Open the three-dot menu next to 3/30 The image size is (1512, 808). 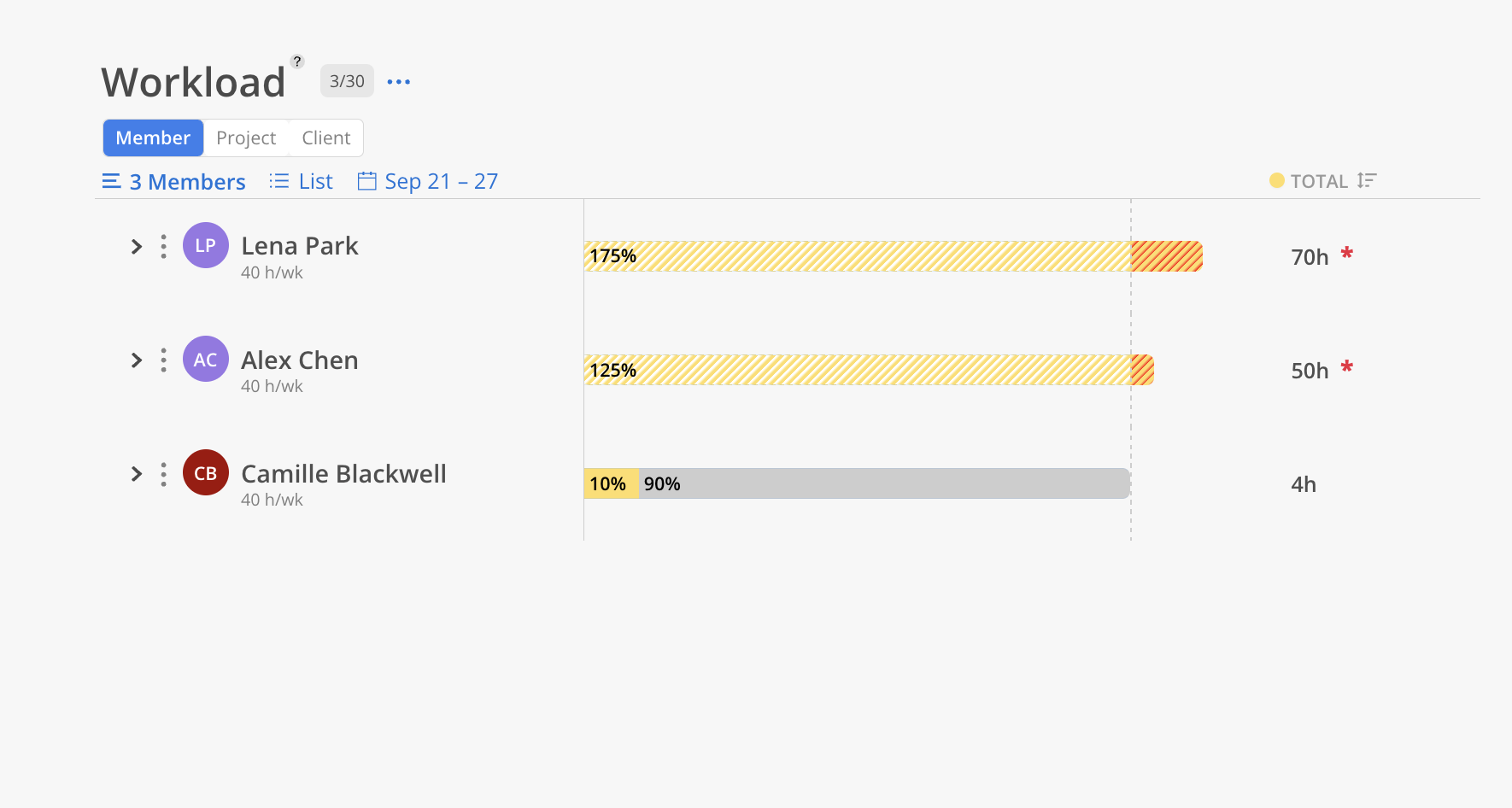coord(399,82)
